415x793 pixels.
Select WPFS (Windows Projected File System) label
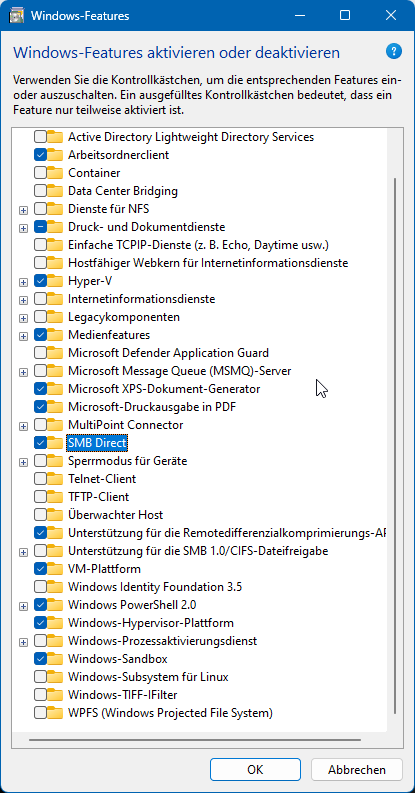(170, 713)
